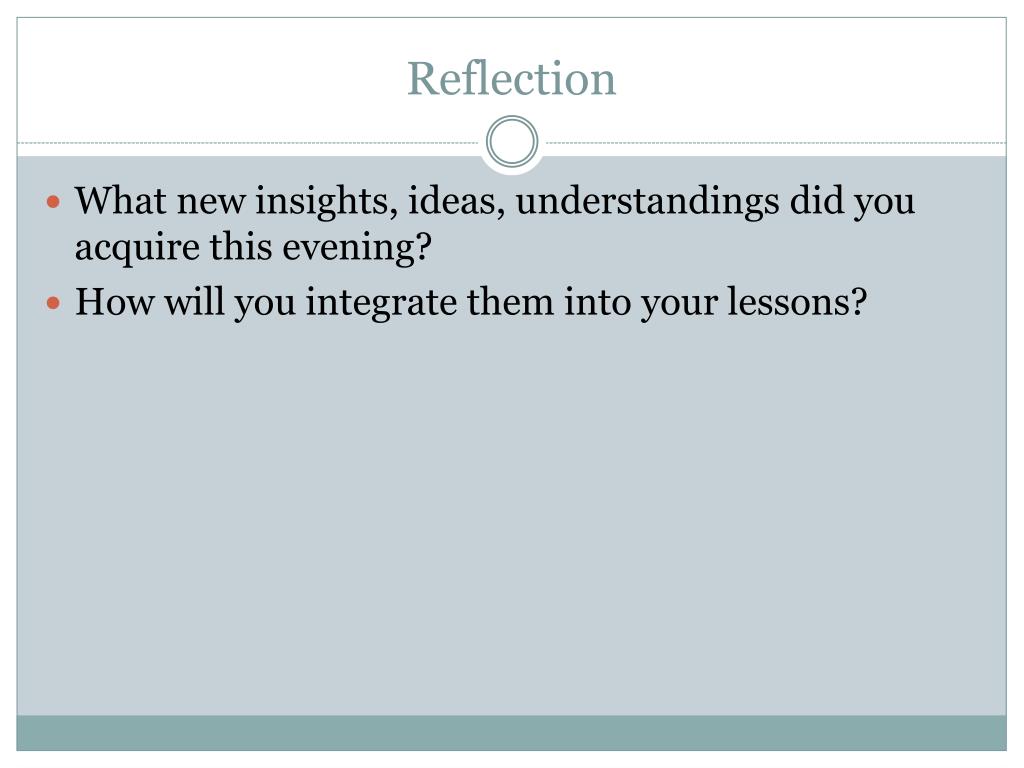
Task: Click the words 'did you' ending first line
Action: [x=852, y=200]
